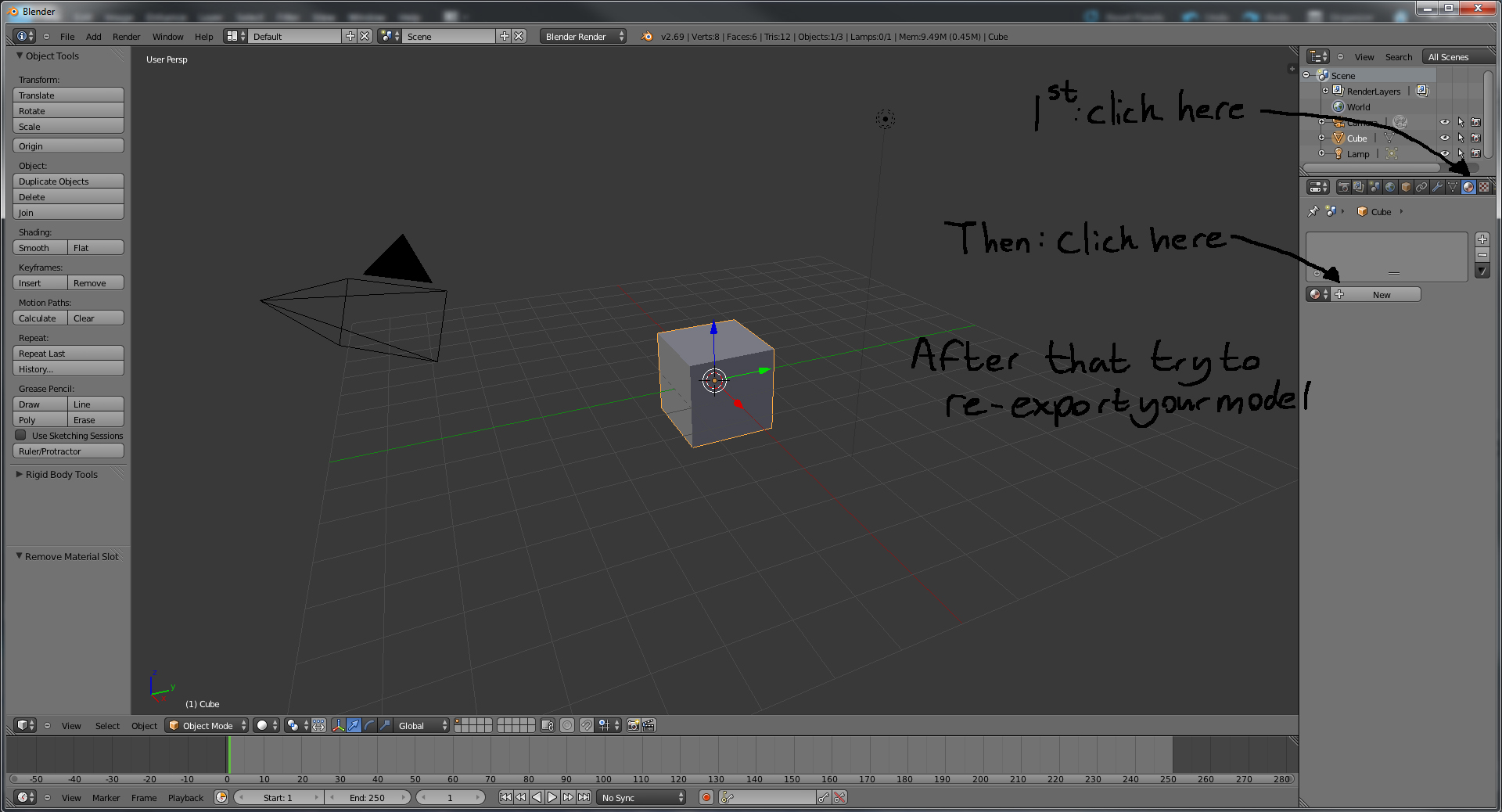Click the Blender logo in info header
Screen dimensions: 1502x812
pyautogui.click(x=647, y=36)
